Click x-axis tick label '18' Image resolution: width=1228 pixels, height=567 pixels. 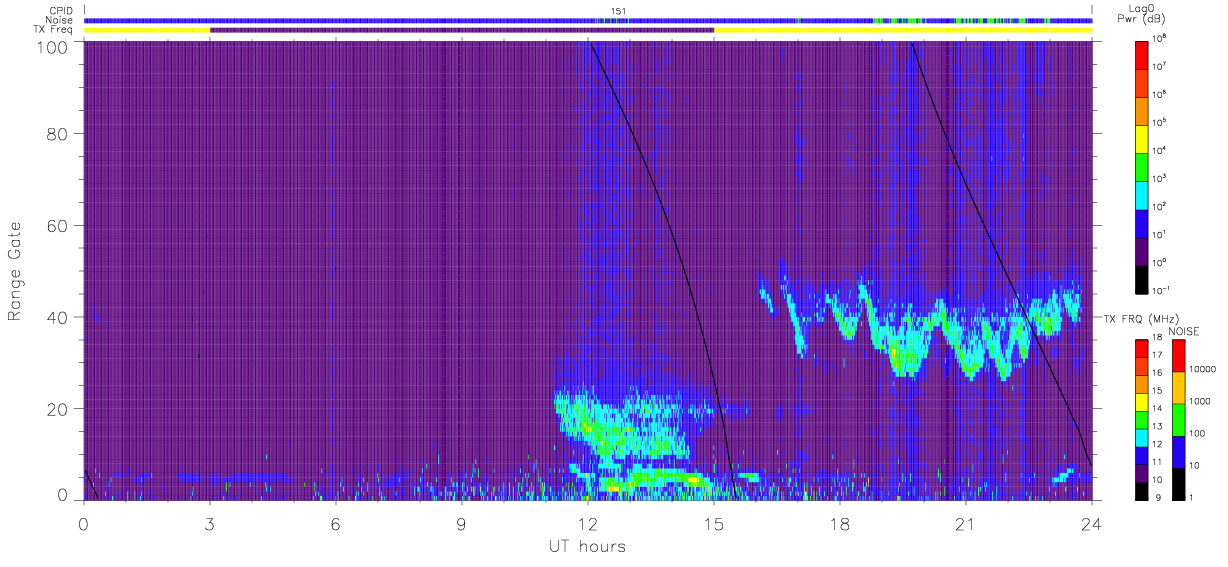point(840,523)
